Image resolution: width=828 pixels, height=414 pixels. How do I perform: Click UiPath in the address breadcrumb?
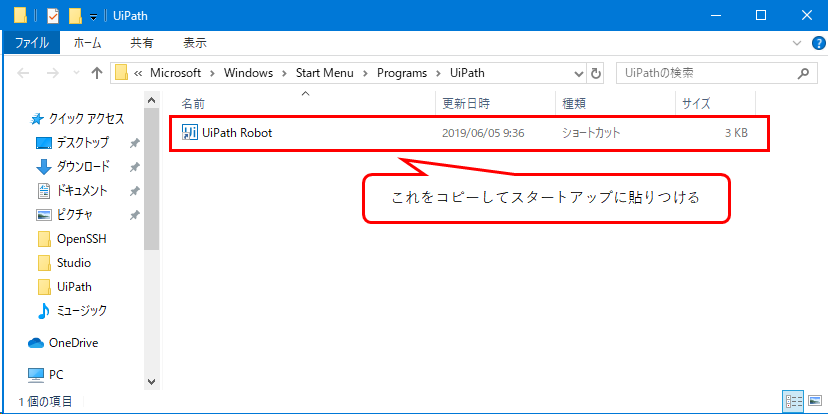pos(467,73)
